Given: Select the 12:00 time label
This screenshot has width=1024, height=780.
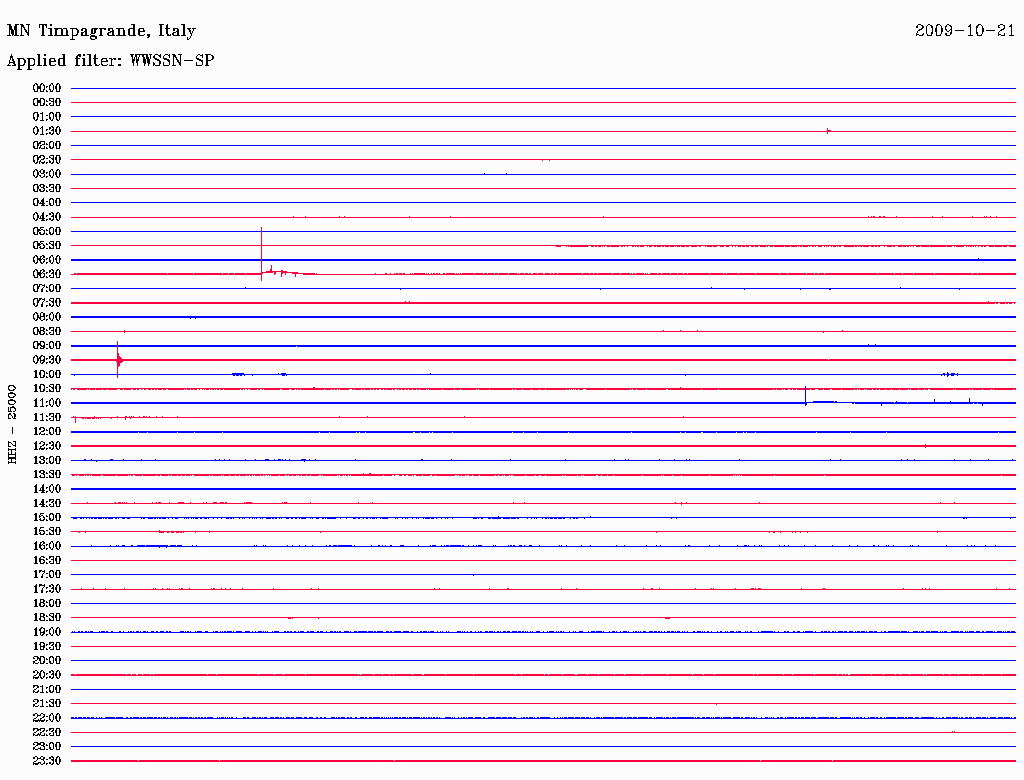Looking at the screenshot, I should pyautogui.click(x=47, y=432).
